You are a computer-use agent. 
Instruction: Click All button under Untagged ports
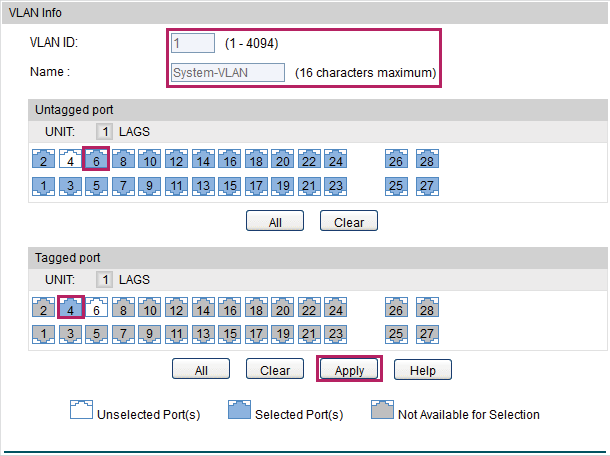(x=275, y=221)
